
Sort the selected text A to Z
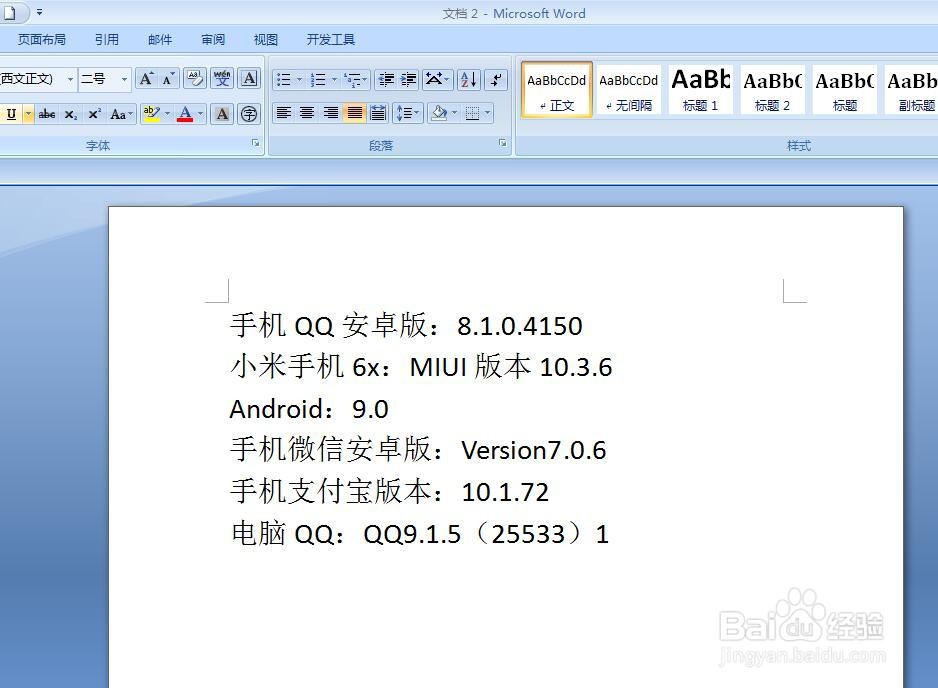tap(469, 80)
